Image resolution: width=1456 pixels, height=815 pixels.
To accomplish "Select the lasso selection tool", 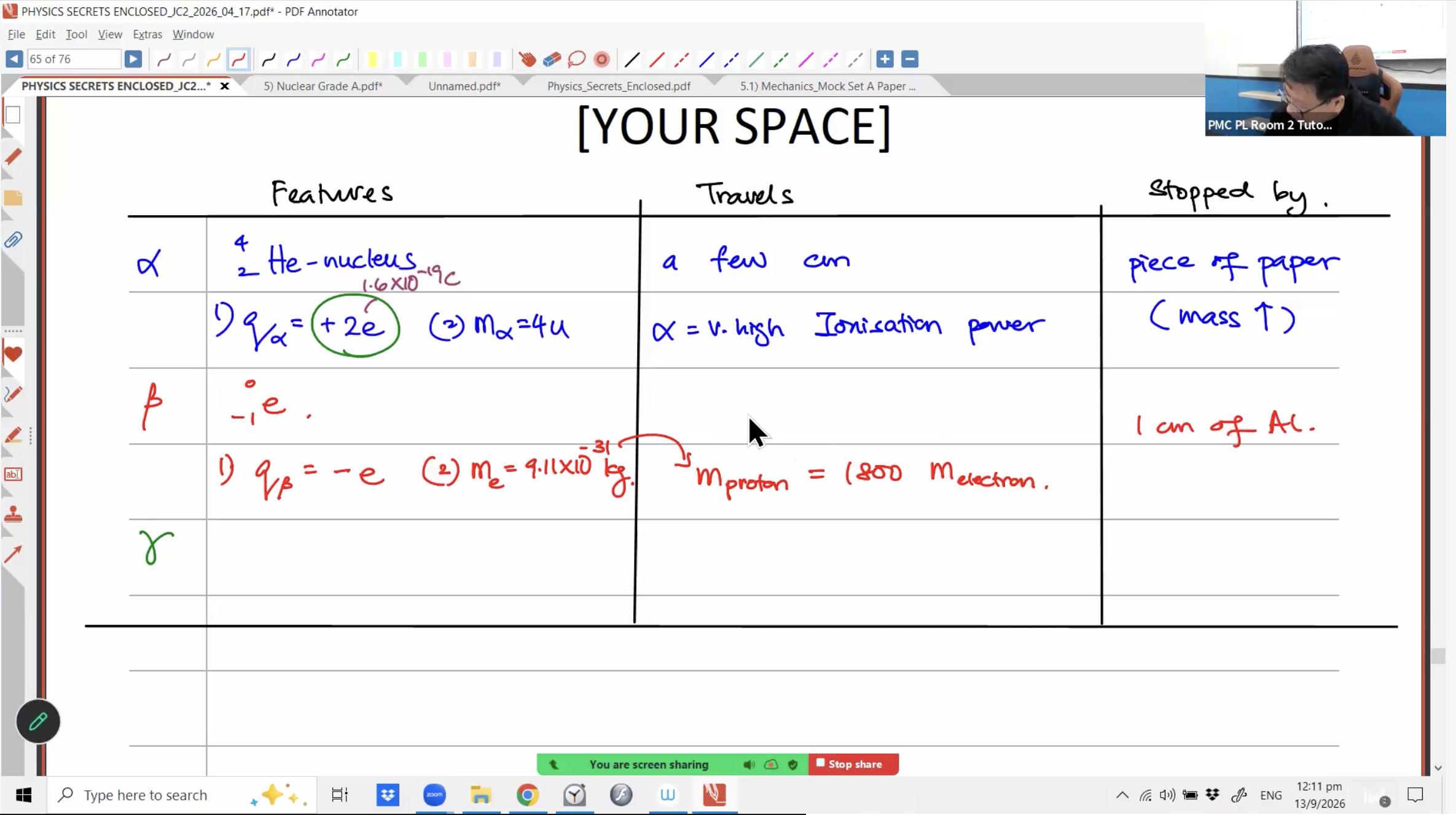I will pos(577,59).
